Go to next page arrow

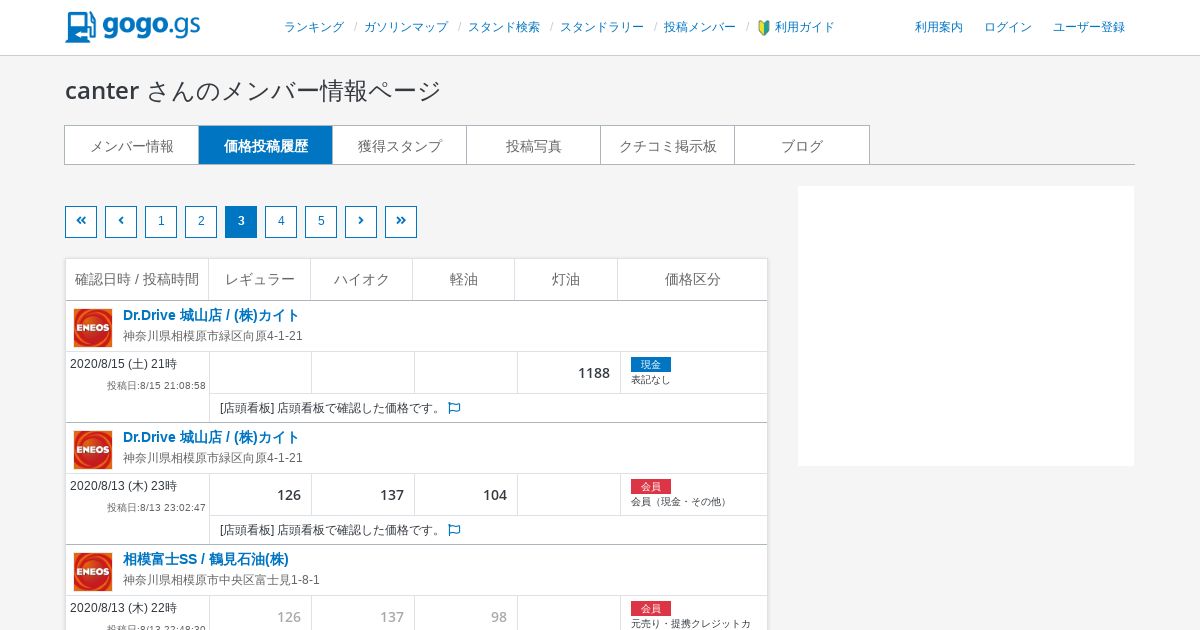click(361, 222)
